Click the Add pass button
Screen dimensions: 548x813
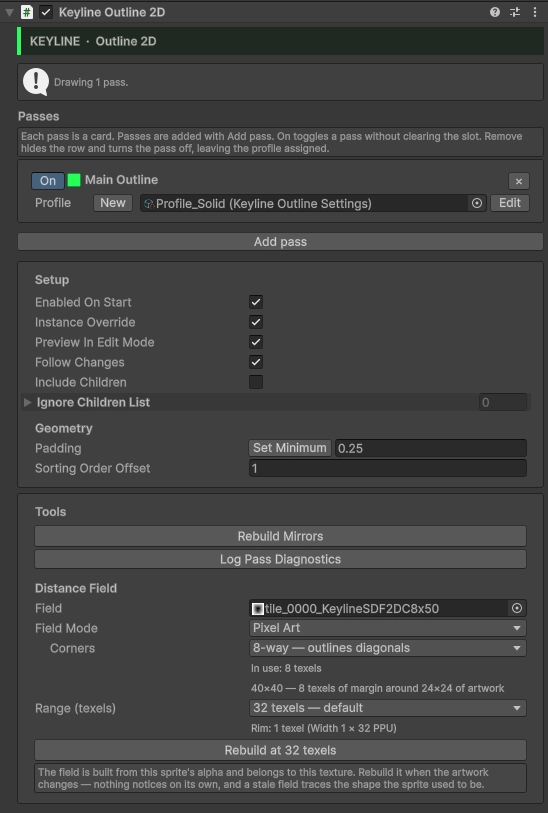(280, 242)
